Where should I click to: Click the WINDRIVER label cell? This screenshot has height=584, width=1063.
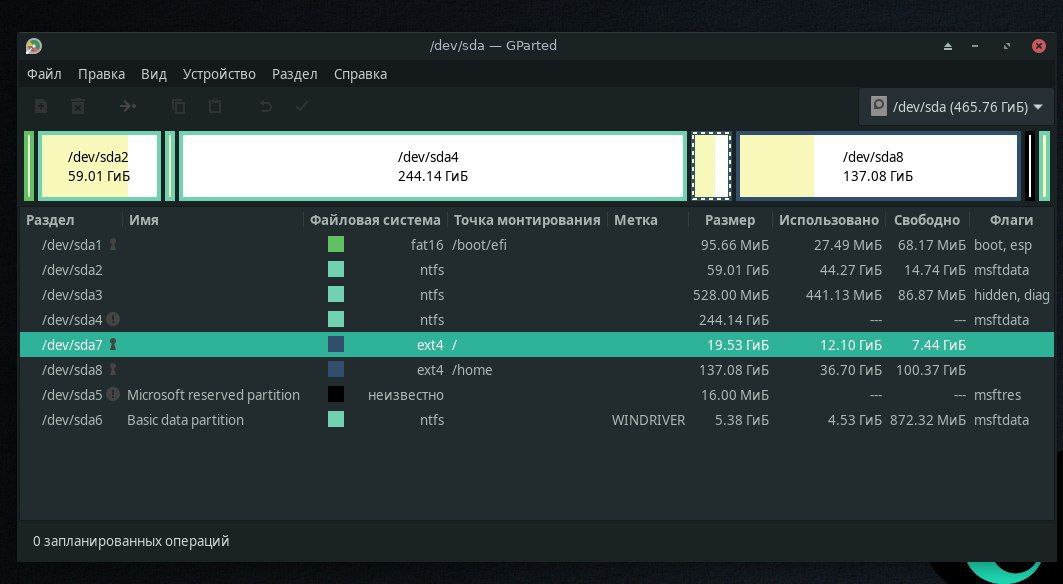click(648, 420)
